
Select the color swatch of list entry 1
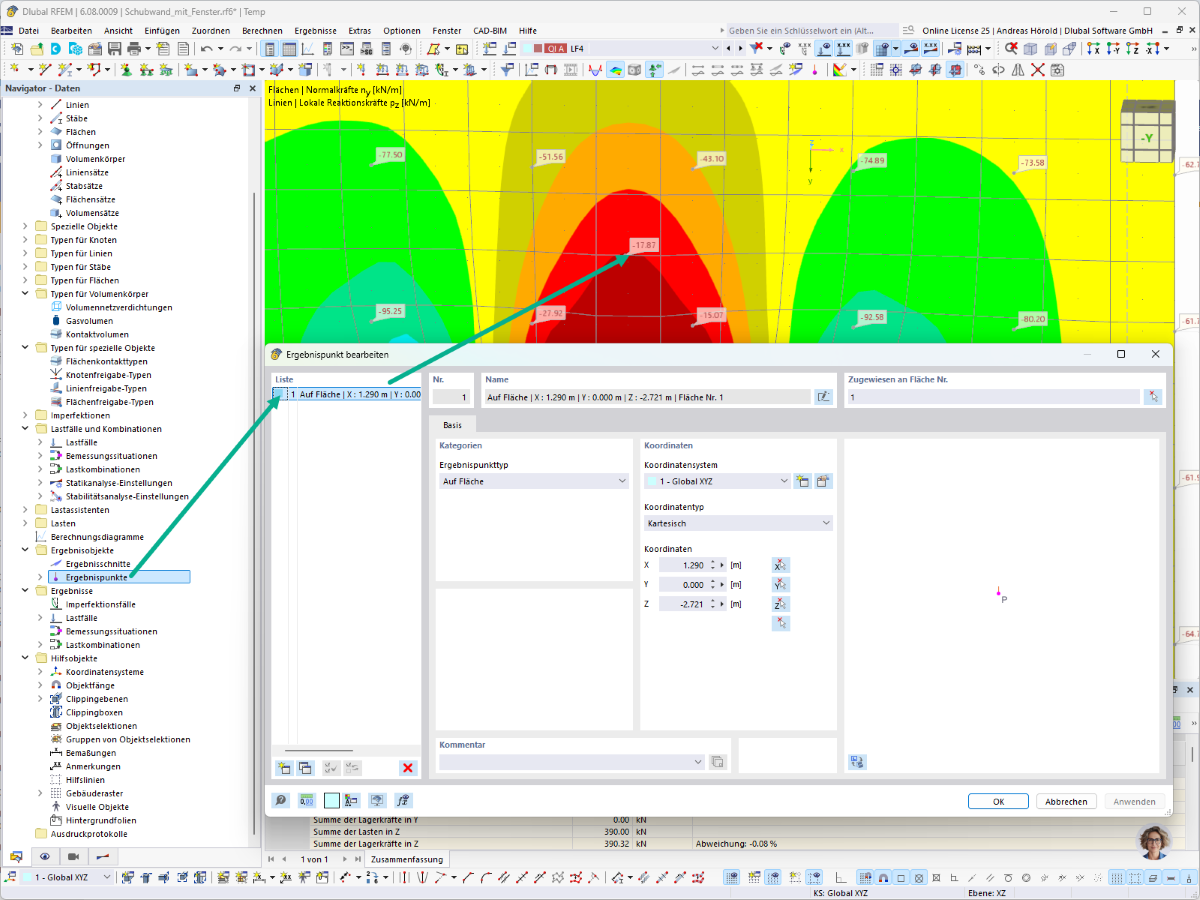(x=279, y=395)
